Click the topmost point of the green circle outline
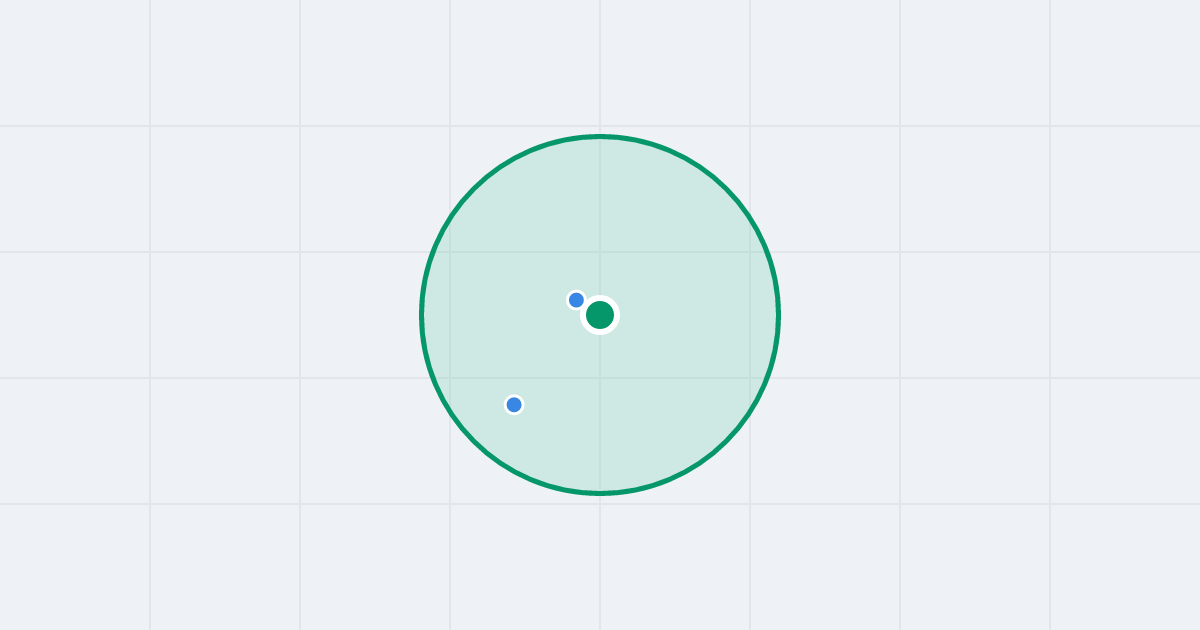Screen dimensions: 1200x630 click(600, 136)
